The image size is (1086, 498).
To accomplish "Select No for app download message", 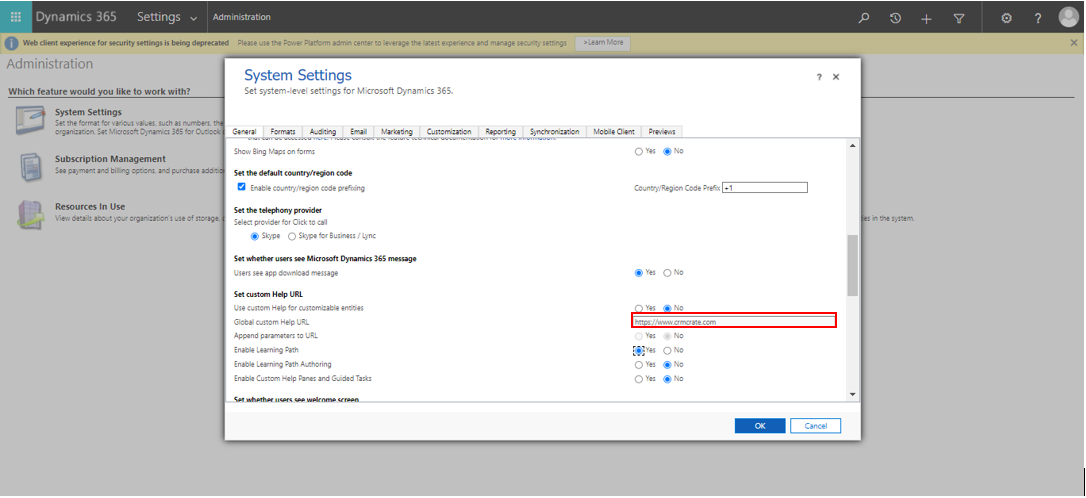I will pyautogui.click(x=668, y=273).
